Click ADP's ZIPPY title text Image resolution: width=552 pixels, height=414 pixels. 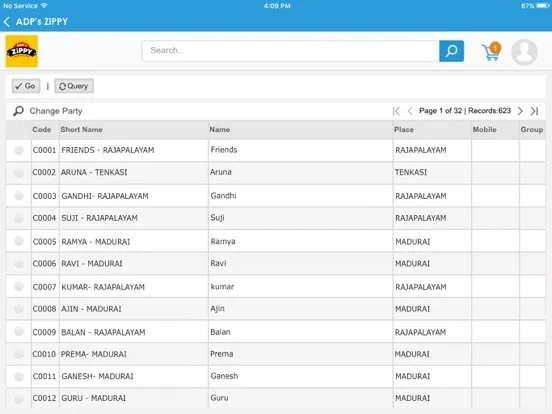pos(42,22)
